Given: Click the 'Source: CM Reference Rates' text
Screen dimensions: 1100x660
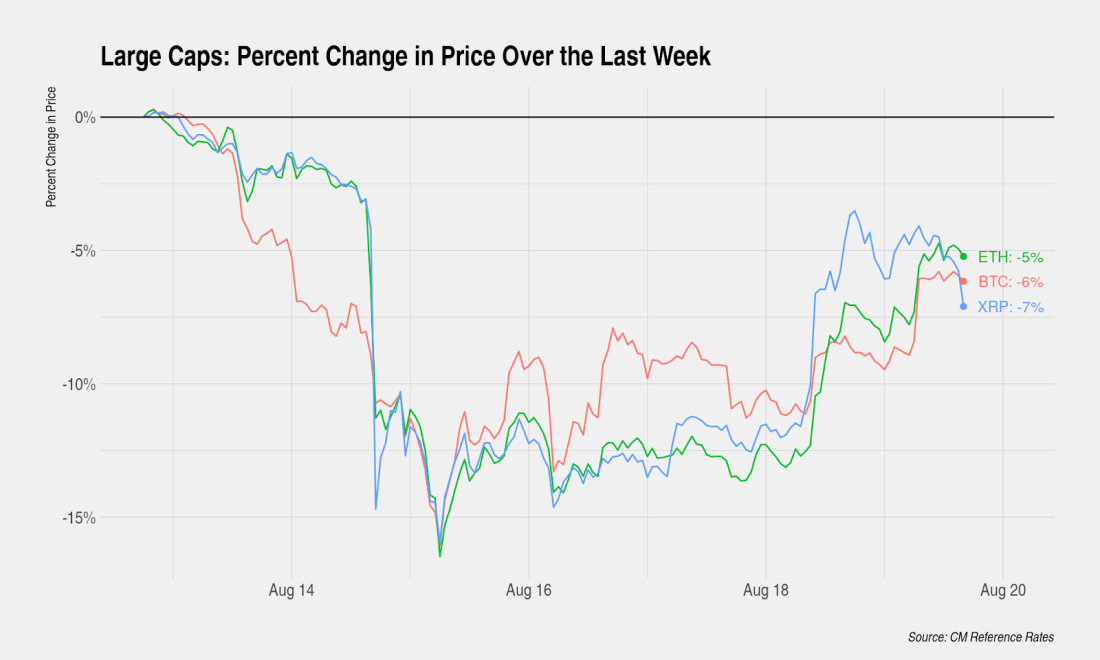Looking at the screenshot, I should point(980,637).
